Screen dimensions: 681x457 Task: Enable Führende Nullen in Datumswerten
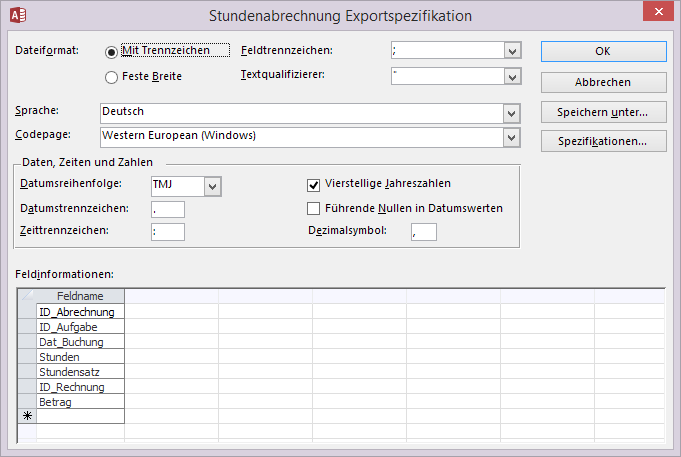tap(314, 208)
